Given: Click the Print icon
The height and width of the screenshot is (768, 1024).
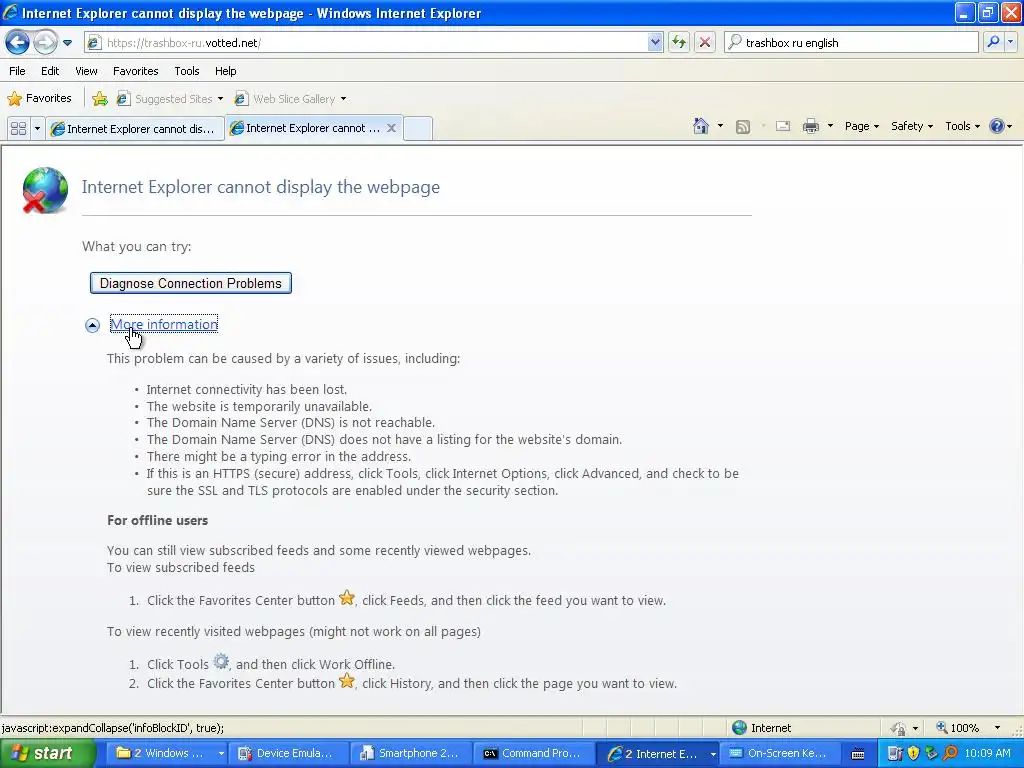Looking at the screenshot, I should click(810, 127).
